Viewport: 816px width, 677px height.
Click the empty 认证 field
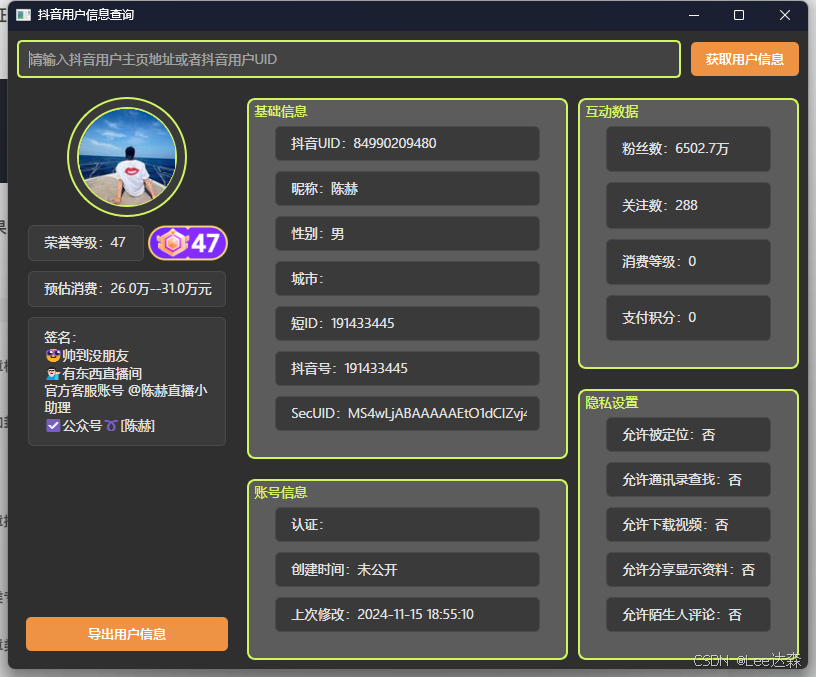pyautogui.click(x=407, y=525)
